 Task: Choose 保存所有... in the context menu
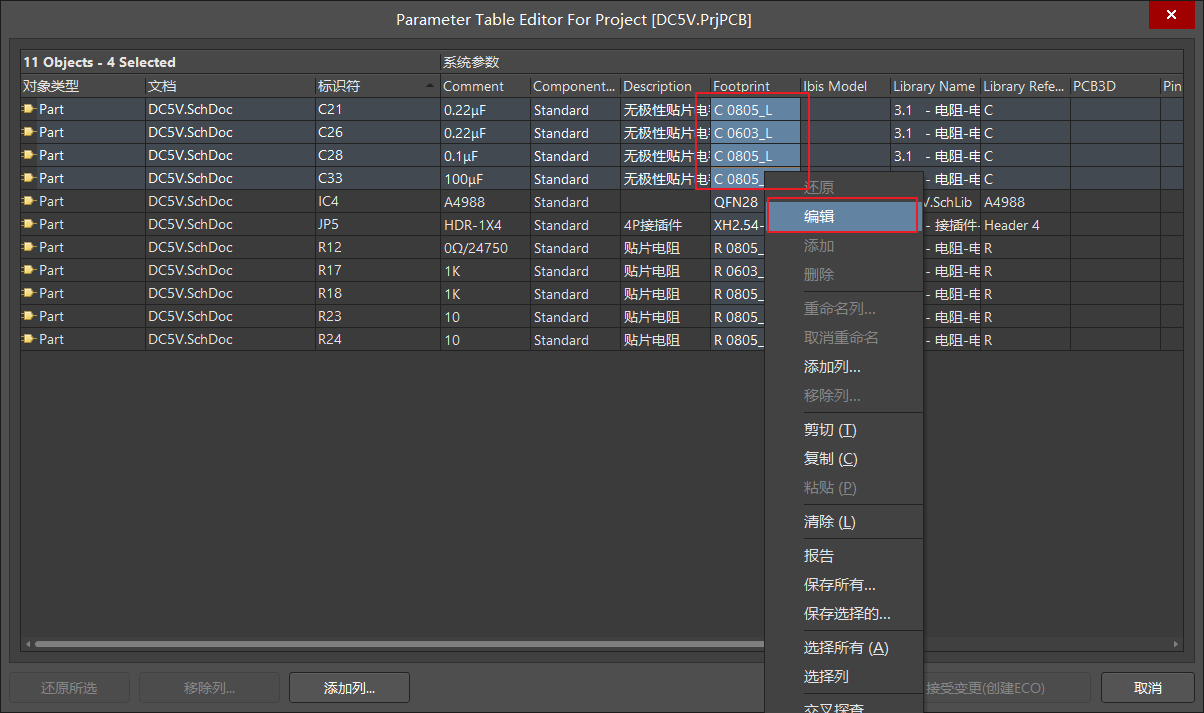(x=842, y=585)
